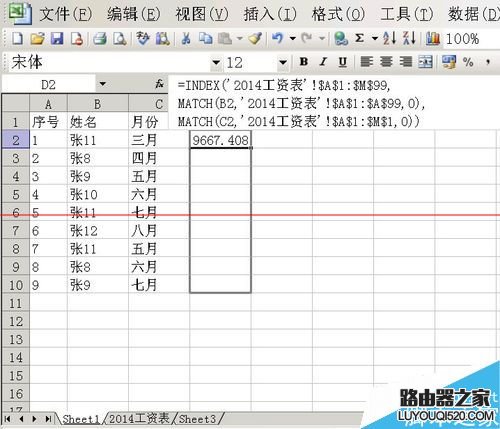Expand the font size dropdown
Screen dimensions: 500x429
tap(283, 62)
